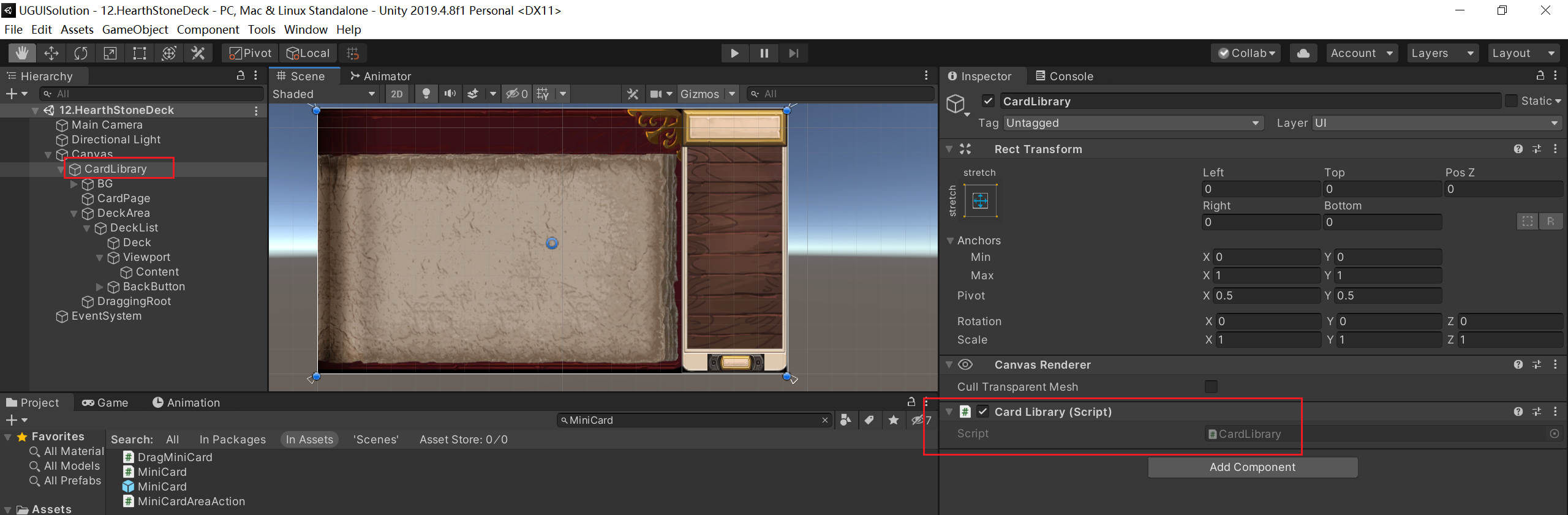The image size is (1568, 515).
Task: Switch to the Animation tab
Action: click(186, 402)
